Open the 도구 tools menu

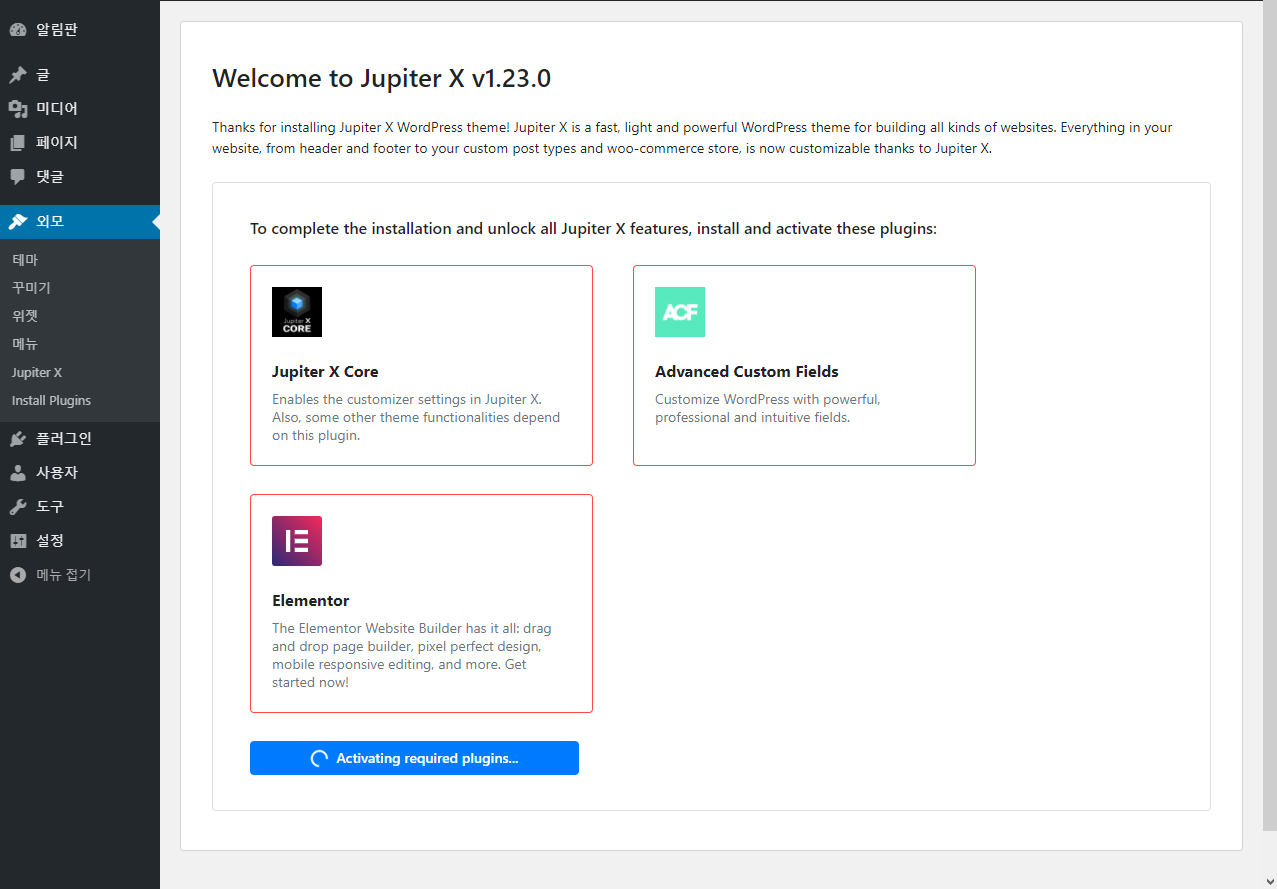[x=80, y=507]
